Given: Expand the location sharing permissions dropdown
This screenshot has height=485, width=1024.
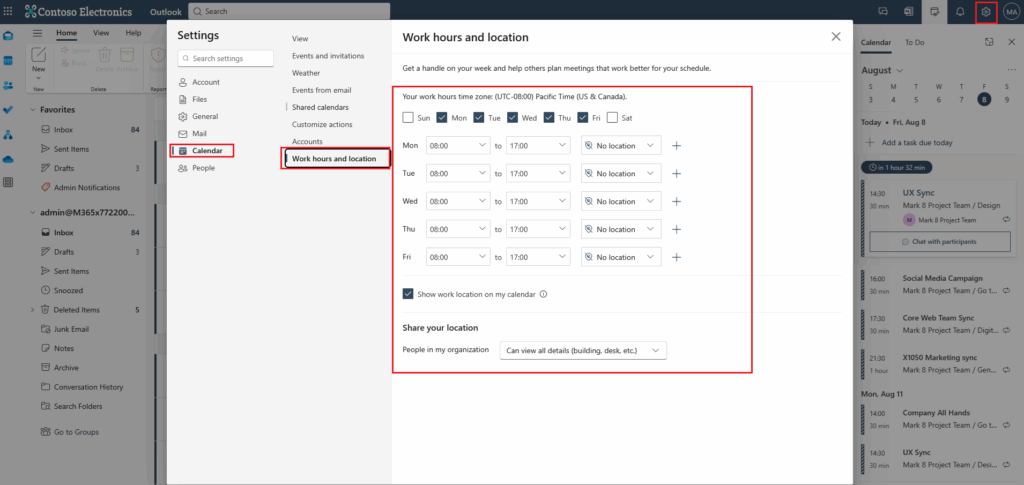Looking at the screenshot, I should 583,350.
